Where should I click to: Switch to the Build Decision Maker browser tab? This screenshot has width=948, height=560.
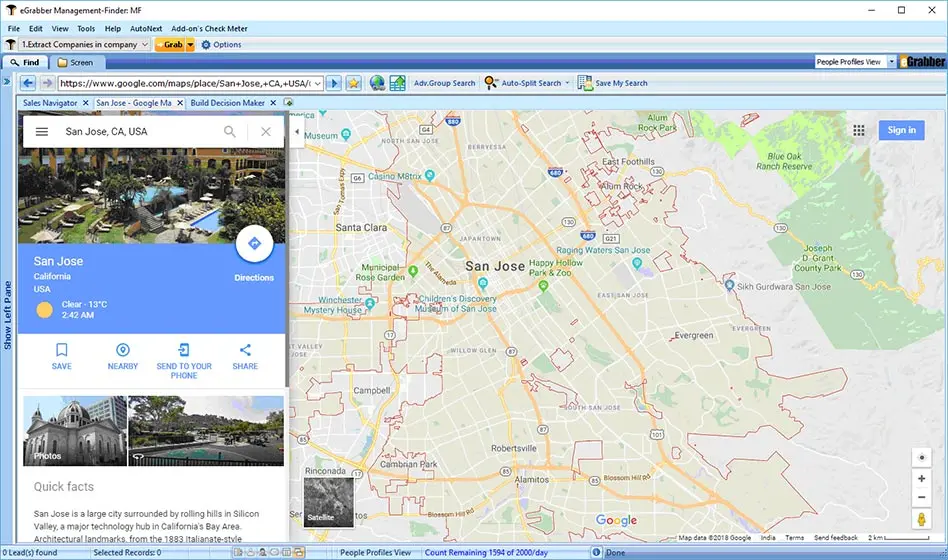tap(227, 103)
